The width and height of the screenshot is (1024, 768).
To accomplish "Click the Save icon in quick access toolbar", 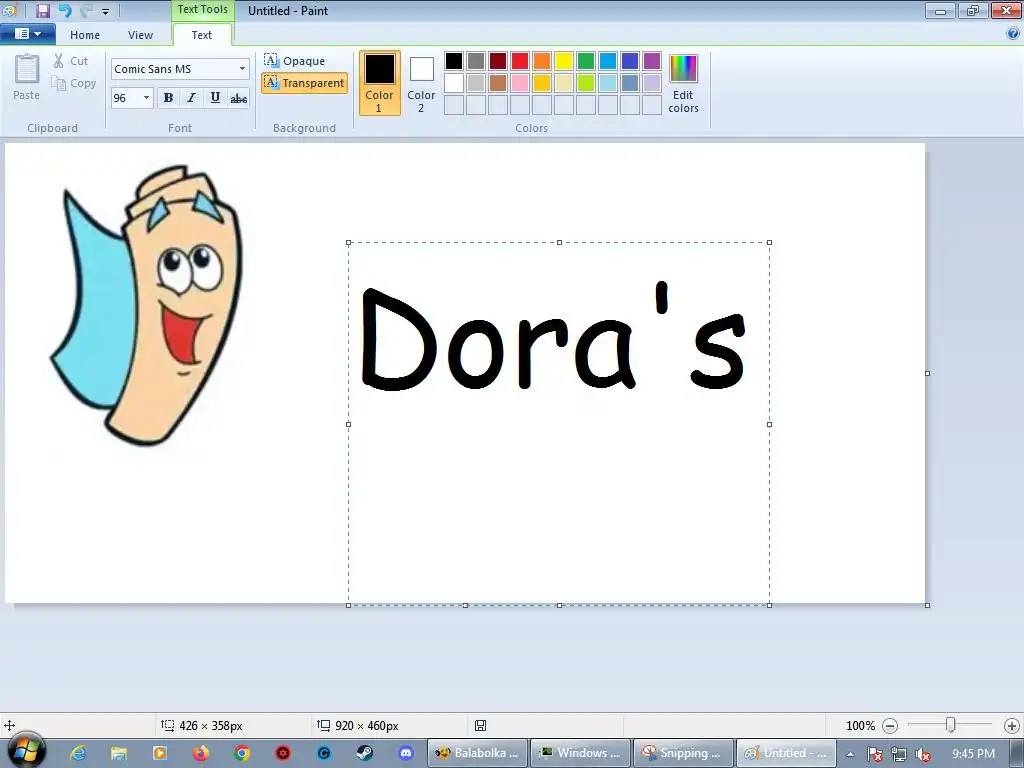I will point(43,10).
